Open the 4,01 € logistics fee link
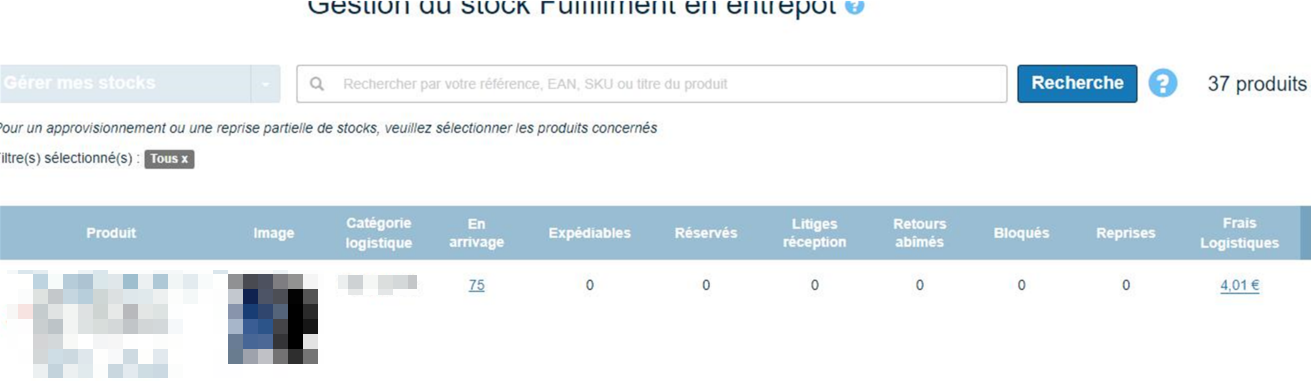Viewport: 1311px width, 381px height. [1239, 286]
